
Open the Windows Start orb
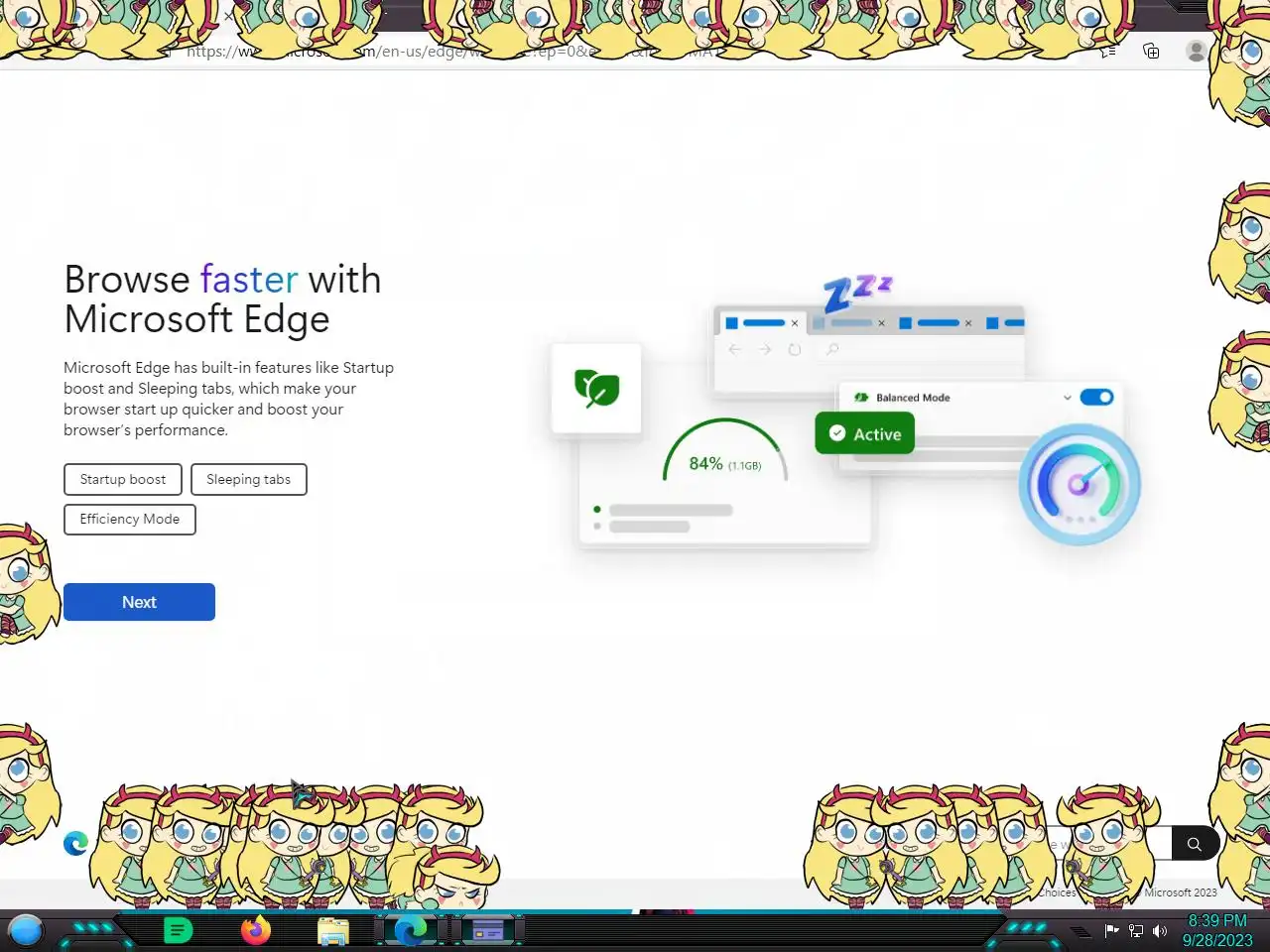26,930
